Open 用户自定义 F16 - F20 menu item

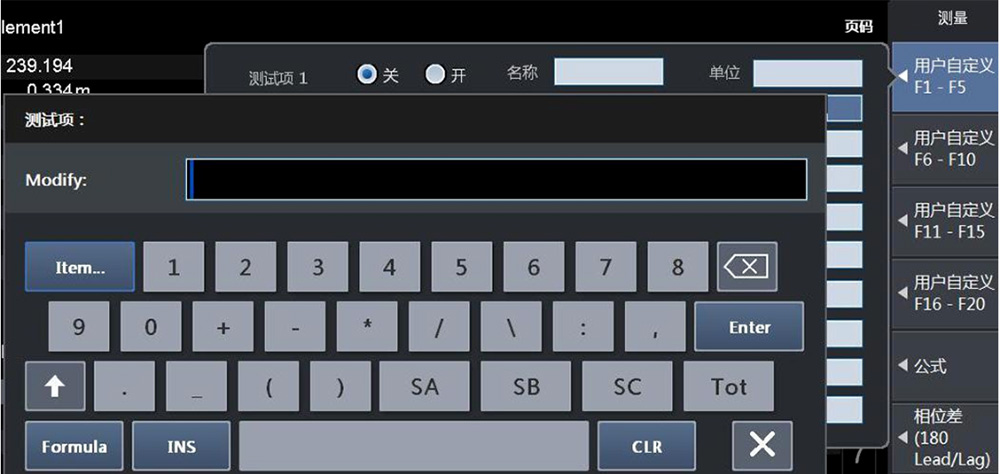point(946,293)
